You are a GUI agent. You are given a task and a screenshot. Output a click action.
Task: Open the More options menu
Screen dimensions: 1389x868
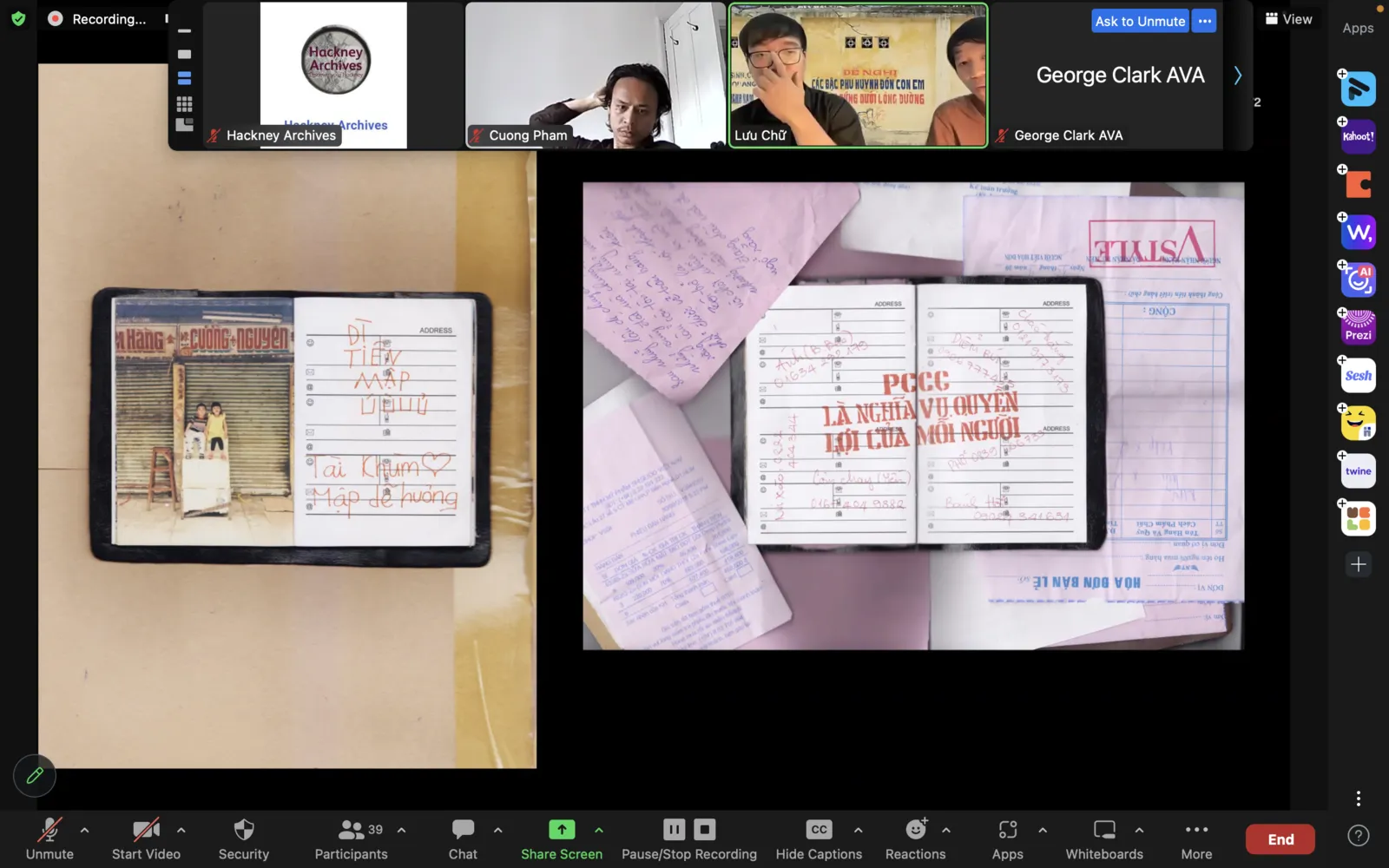(x=1195, y=838)
